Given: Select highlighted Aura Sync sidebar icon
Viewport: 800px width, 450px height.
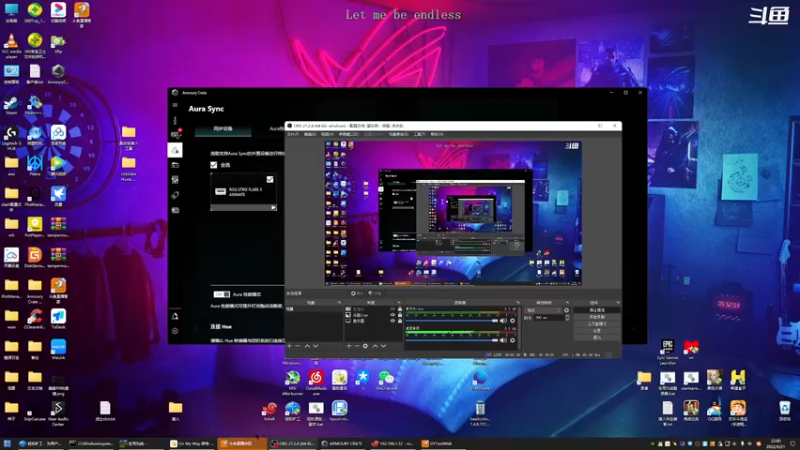Looking at the screenshot, I should (175, 150).
